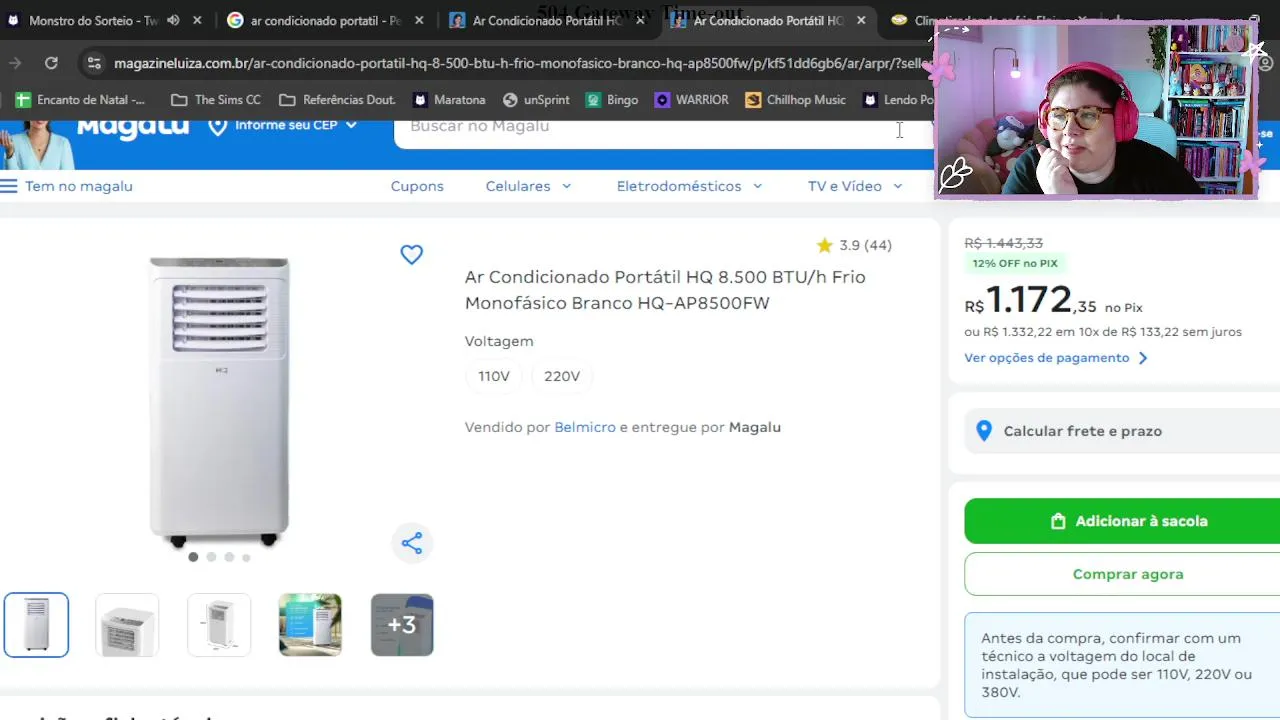Viewport: 1280px width, 720px height.
Task: Click Calcular frete e prazo
Action: tap(1122, 431)
